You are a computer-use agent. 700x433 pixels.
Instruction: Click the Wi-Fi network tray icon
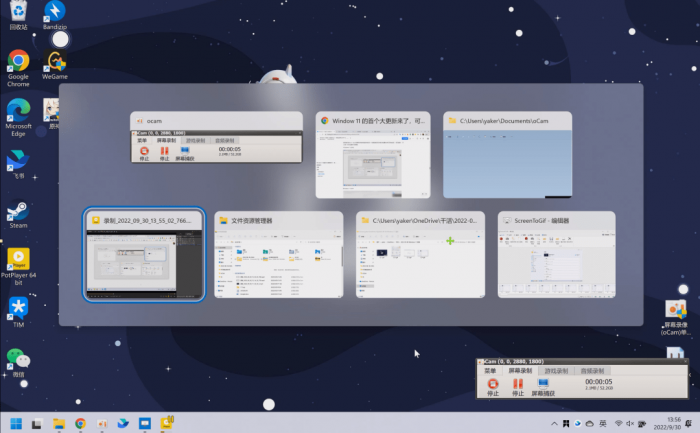click(x=619, y=423)
